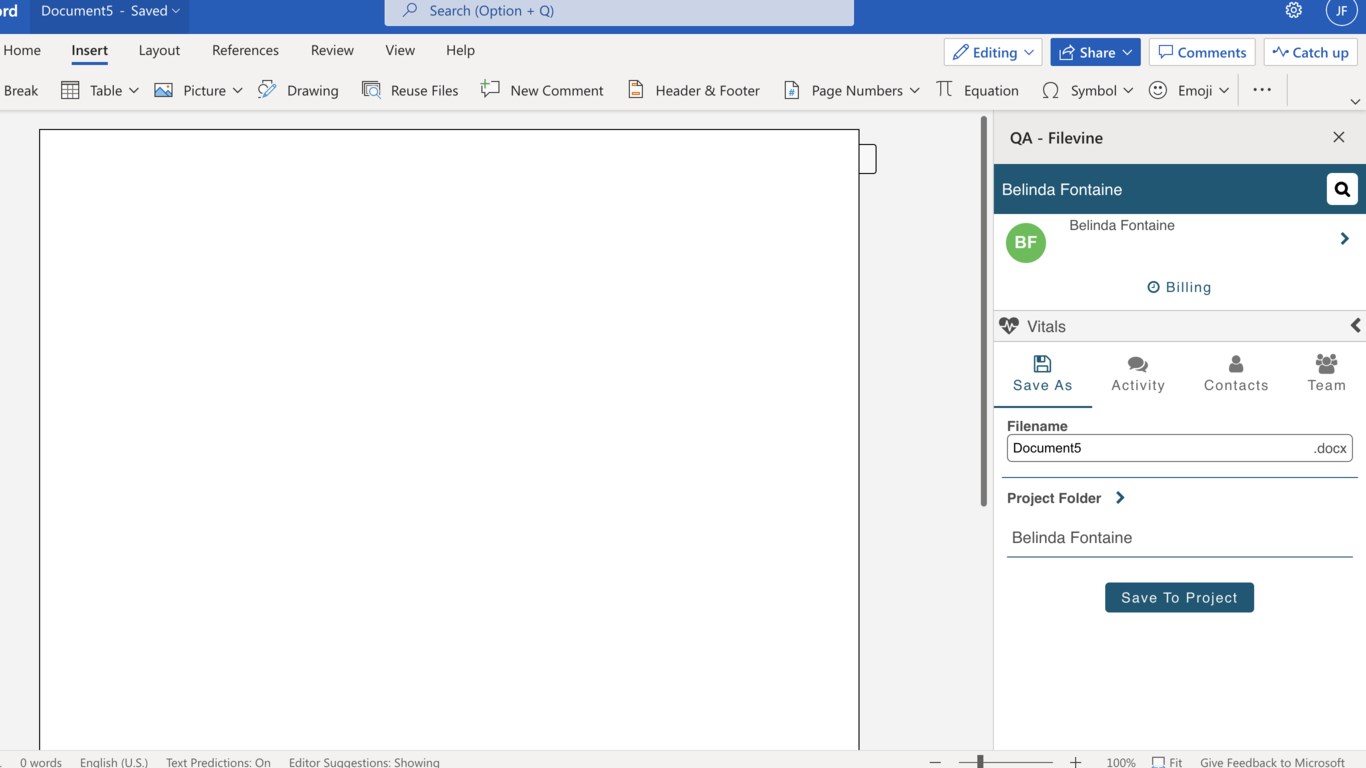Insert an Equation
This screenshot has height=768, width=1366.
pos(977,90)
